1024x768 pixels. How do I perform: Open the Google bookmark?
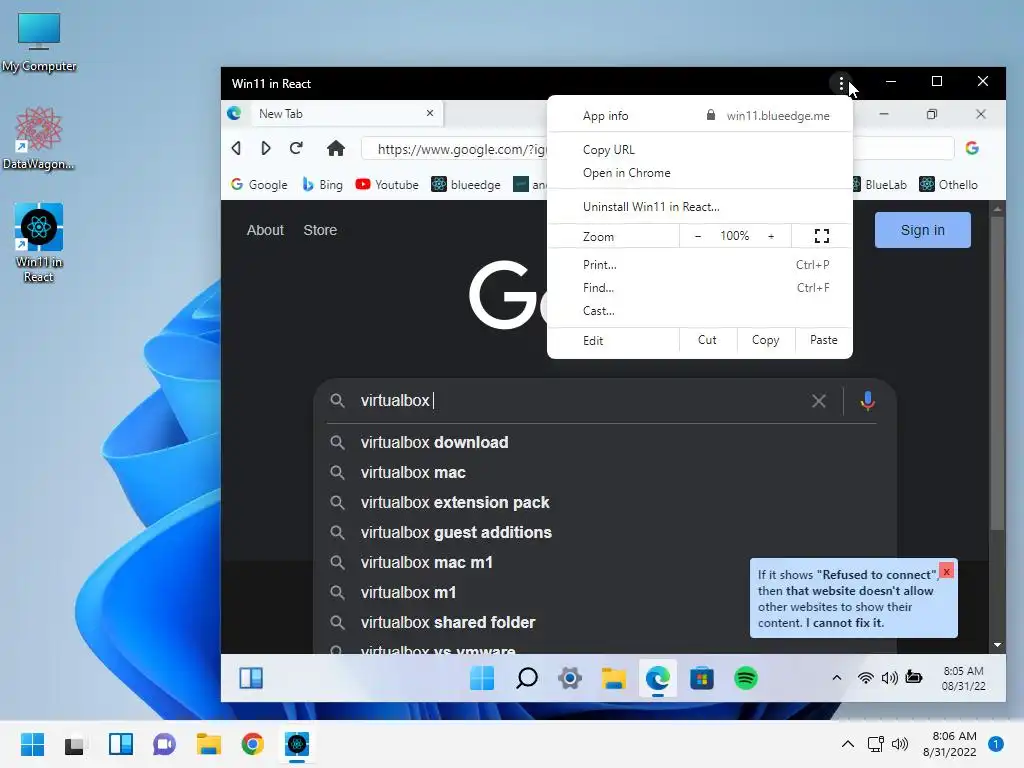pyautogui.click(x=259, y=185)
